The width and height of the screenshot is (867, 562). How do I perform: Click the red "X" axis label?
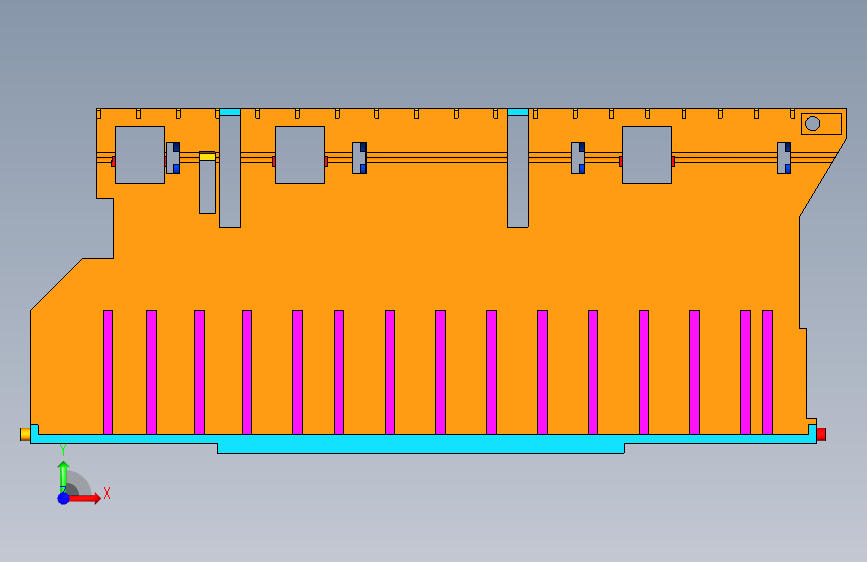107,493
